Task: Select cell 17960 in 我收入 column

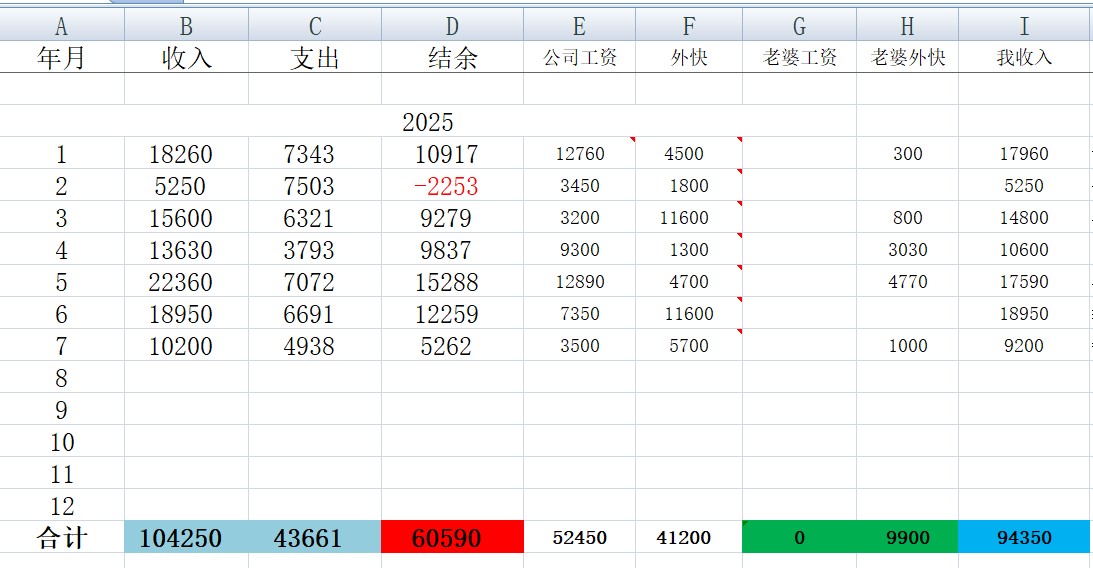Action: (1024, 153)
